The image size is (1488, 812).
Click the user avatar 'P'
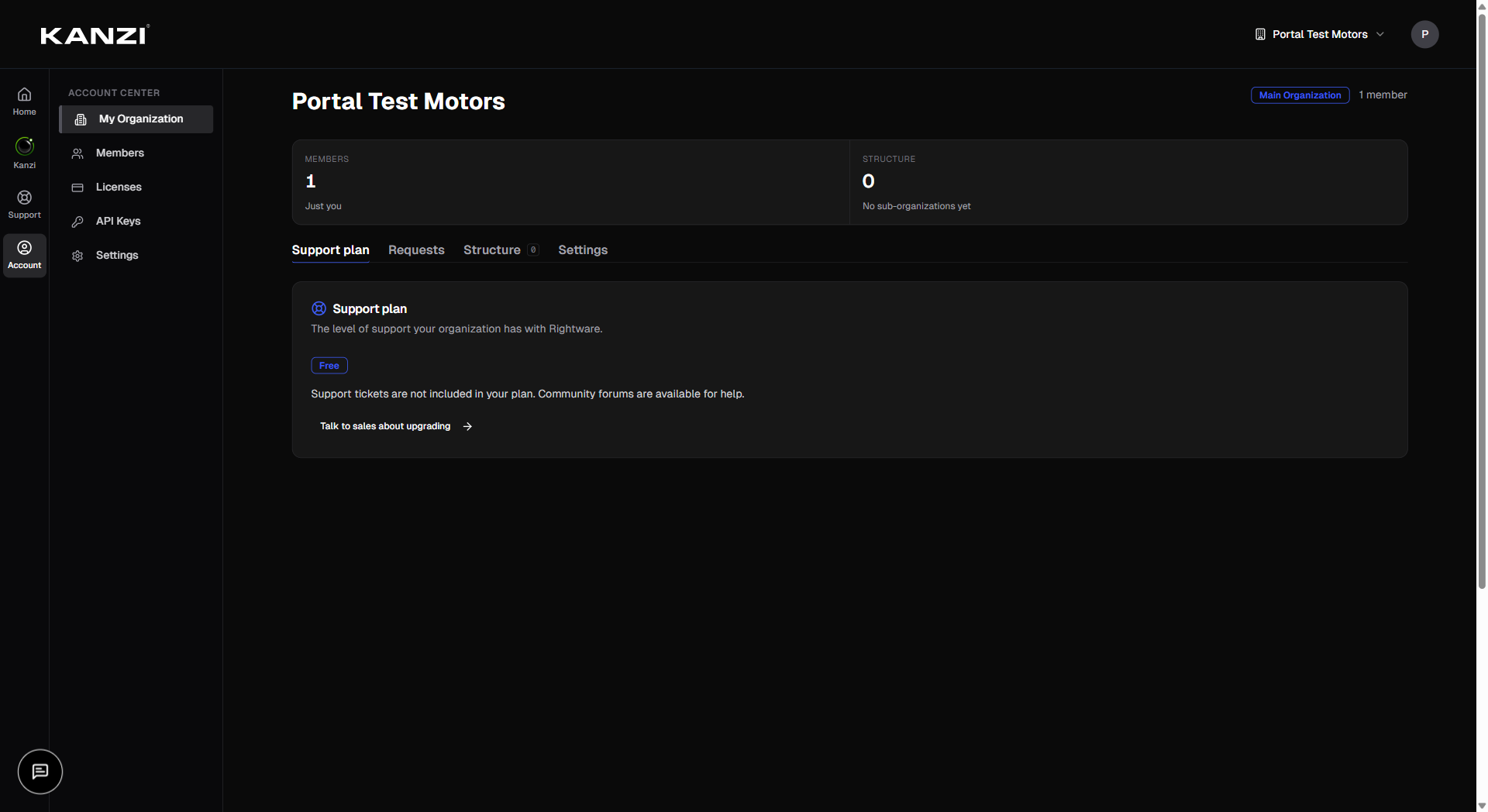1424,34
